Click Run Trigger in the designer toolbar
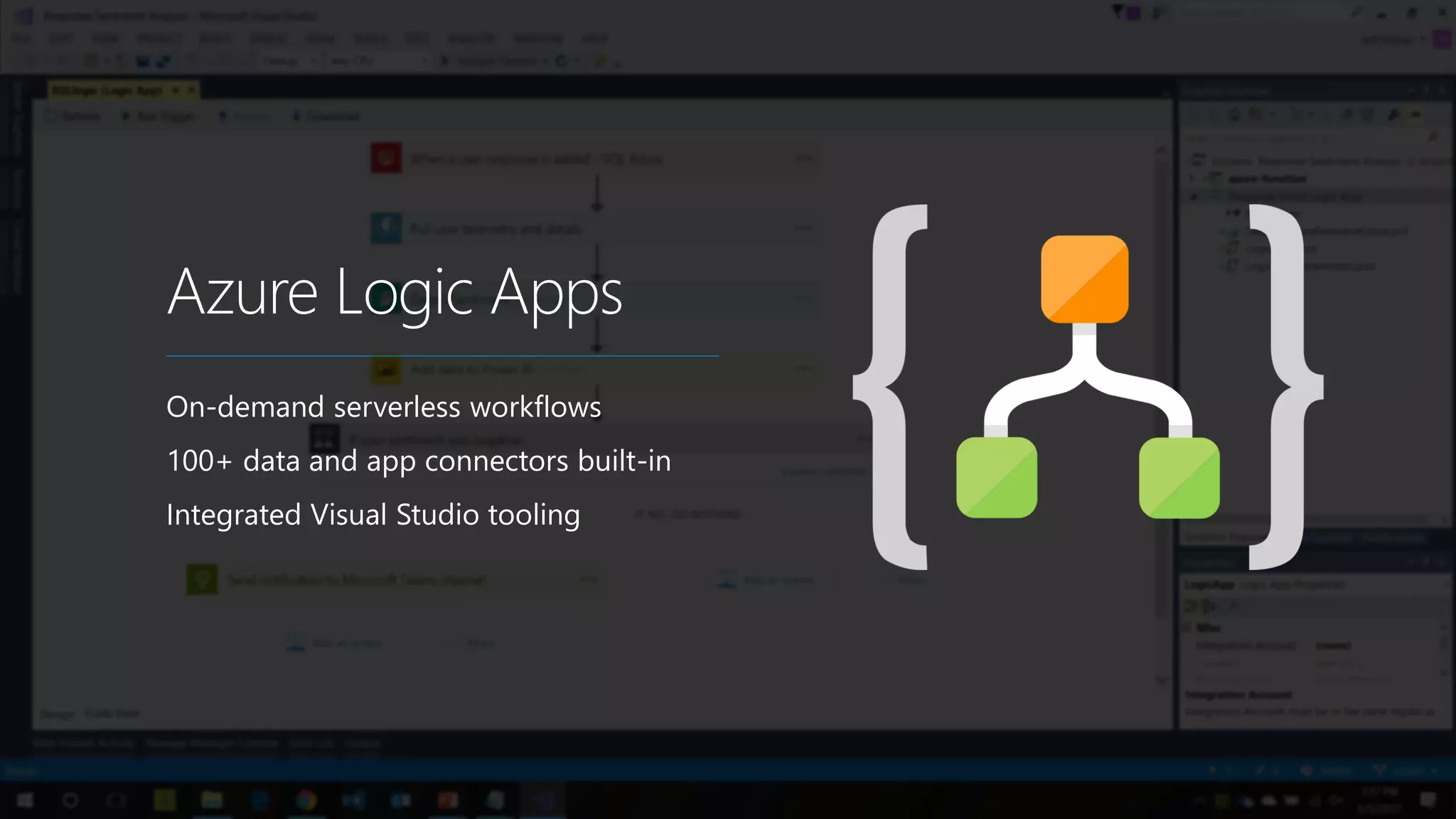This screenshot has width=1456, height=819. tap(159, 116)
